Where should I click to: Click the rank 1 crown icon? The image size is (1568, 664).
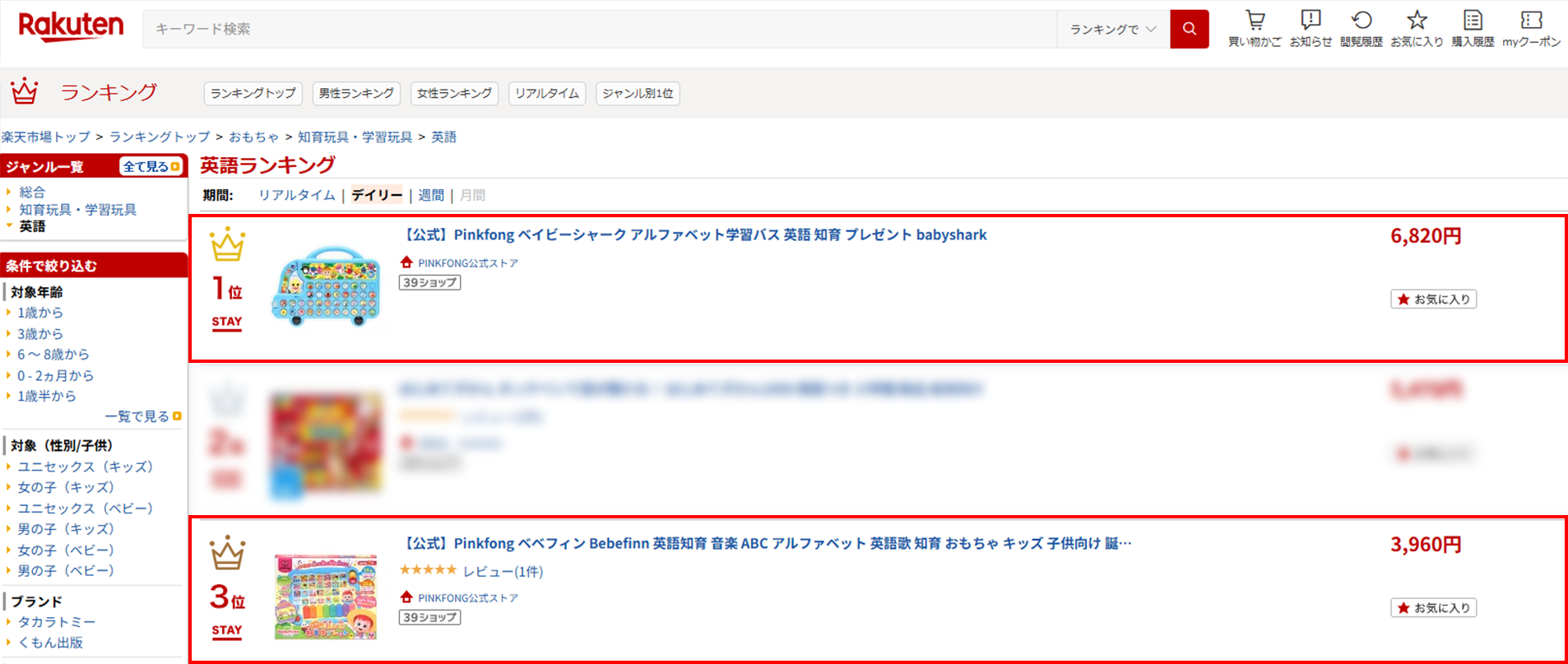click(227, 244)
